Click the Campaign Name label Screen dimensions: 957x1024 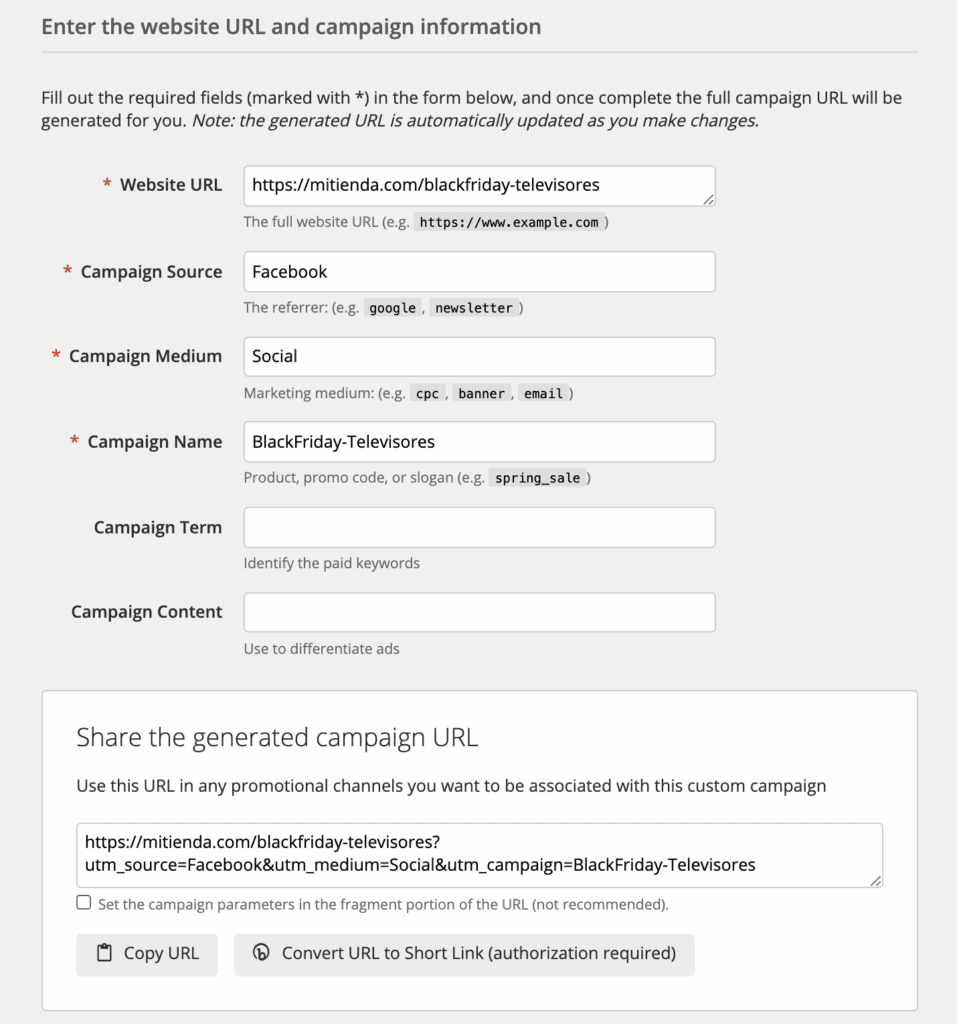click(x=154, y=442)
